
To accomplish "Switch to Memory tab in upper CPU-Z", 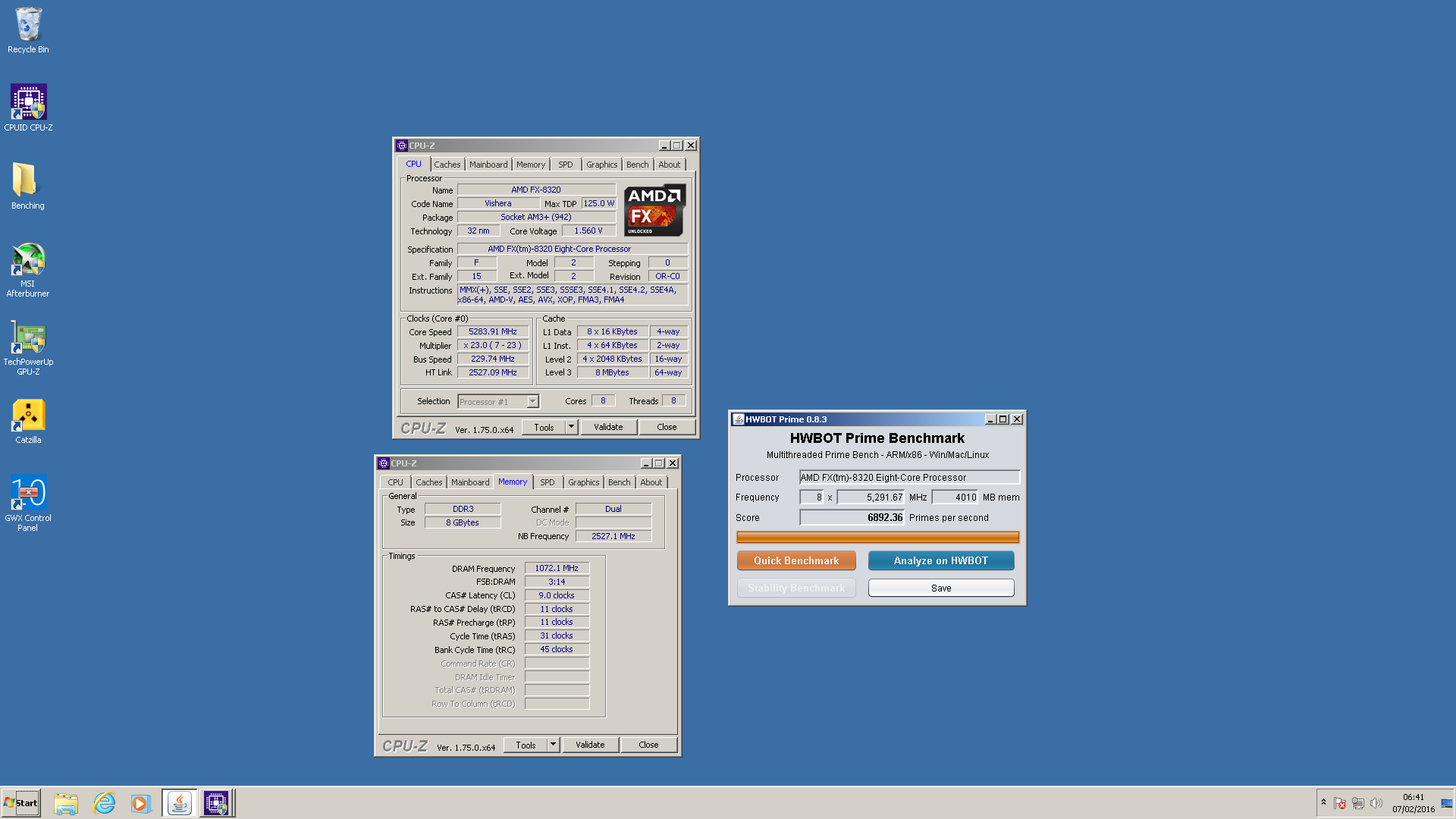I will 531,165.
